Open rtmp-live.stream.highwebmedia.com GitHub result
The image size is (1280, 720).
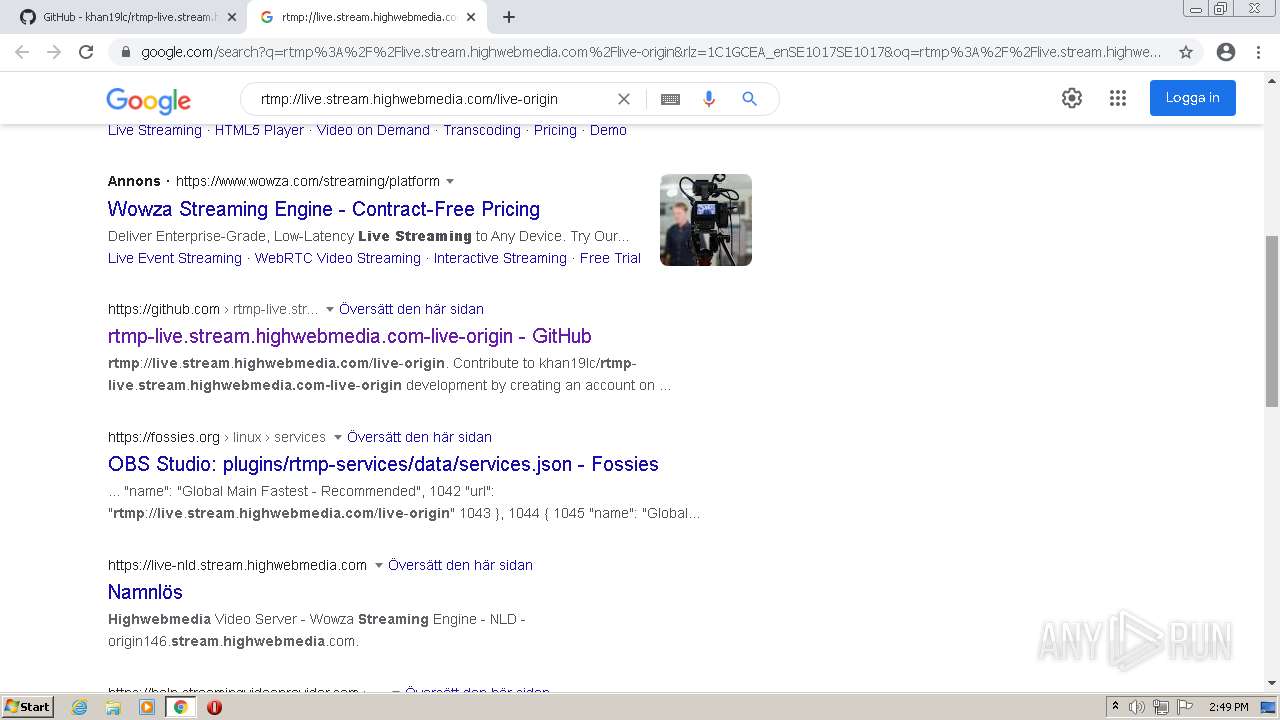coord(350,336)
